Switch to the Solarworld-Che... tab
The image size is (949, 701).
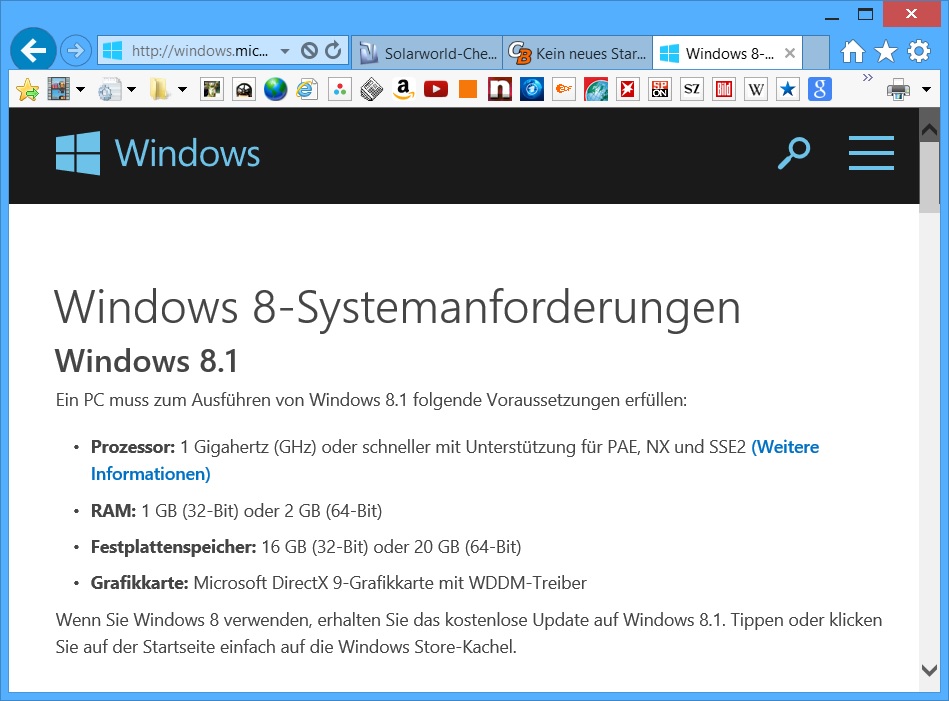[x=427, y=53]
